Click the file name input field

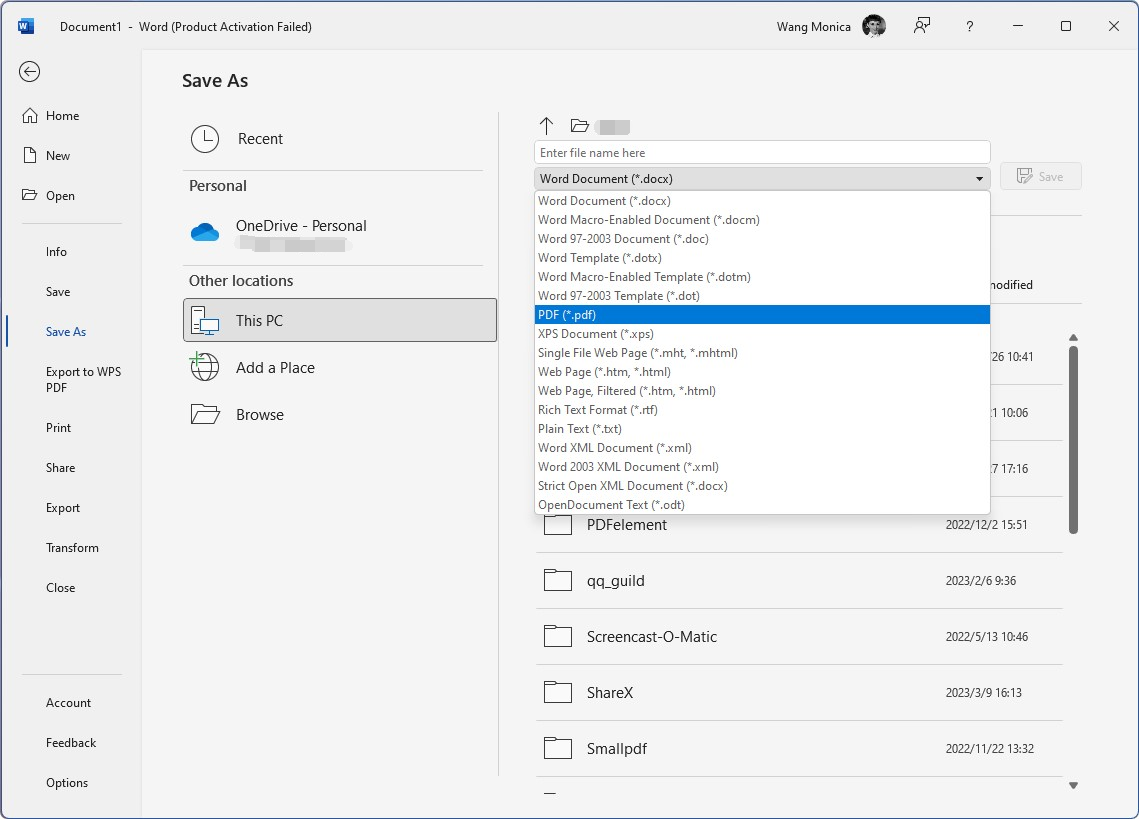[762, 153]
